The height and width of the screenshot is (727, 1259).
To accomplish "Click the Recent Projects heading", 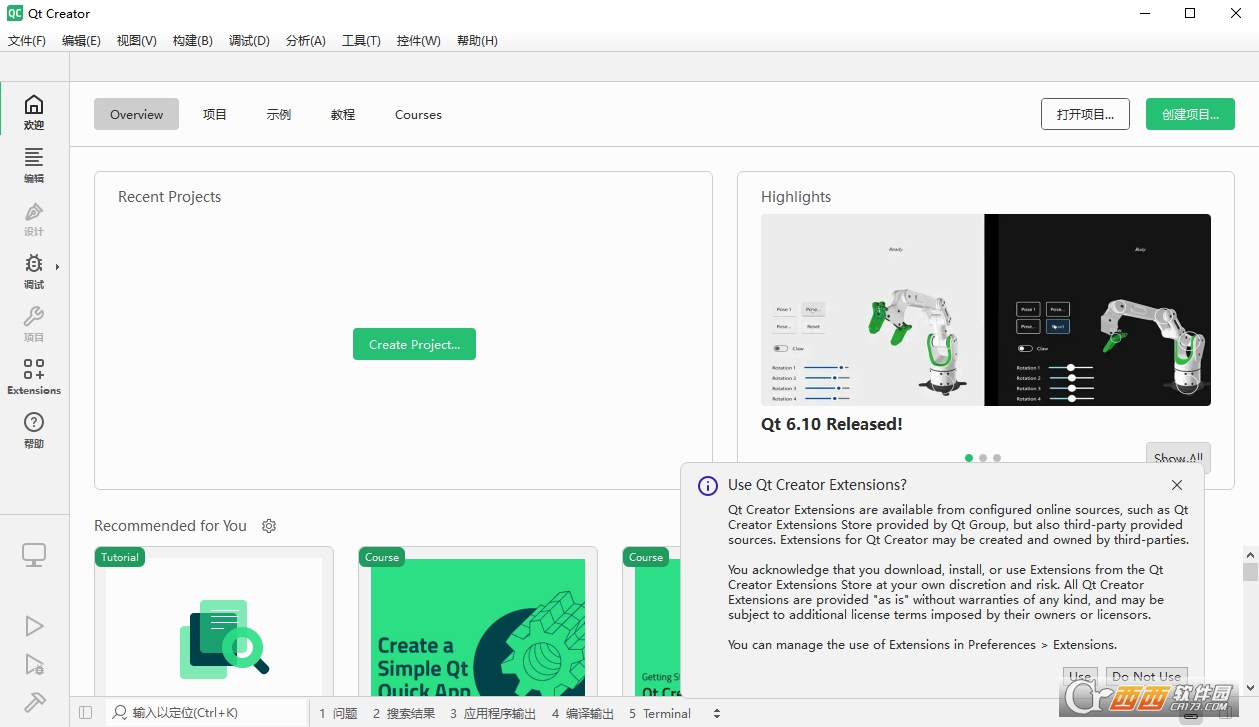I will click(169, 197).
